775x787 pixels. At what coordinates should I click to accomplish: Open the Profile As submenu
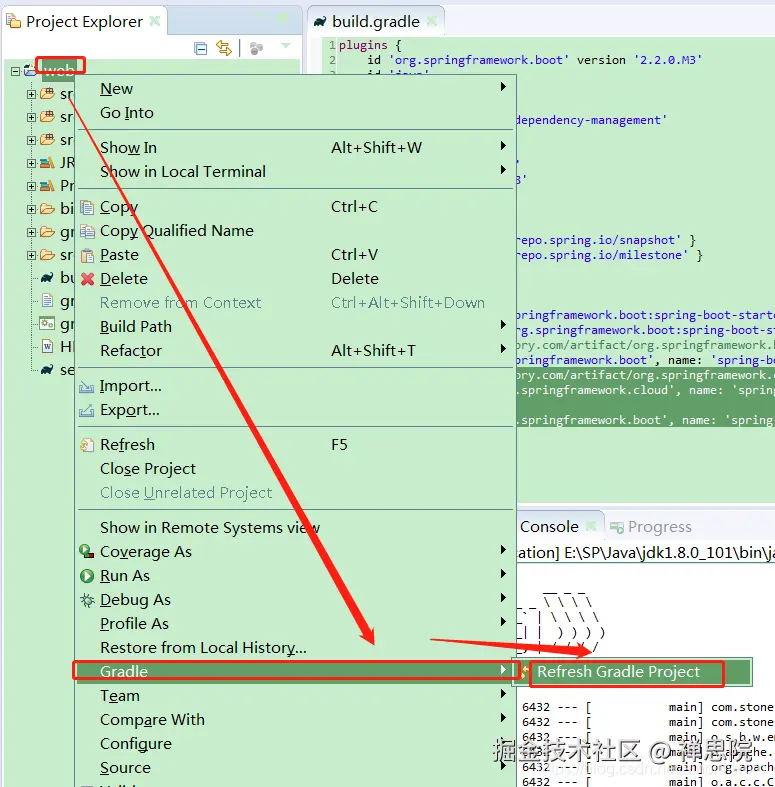tap(296, 624)
